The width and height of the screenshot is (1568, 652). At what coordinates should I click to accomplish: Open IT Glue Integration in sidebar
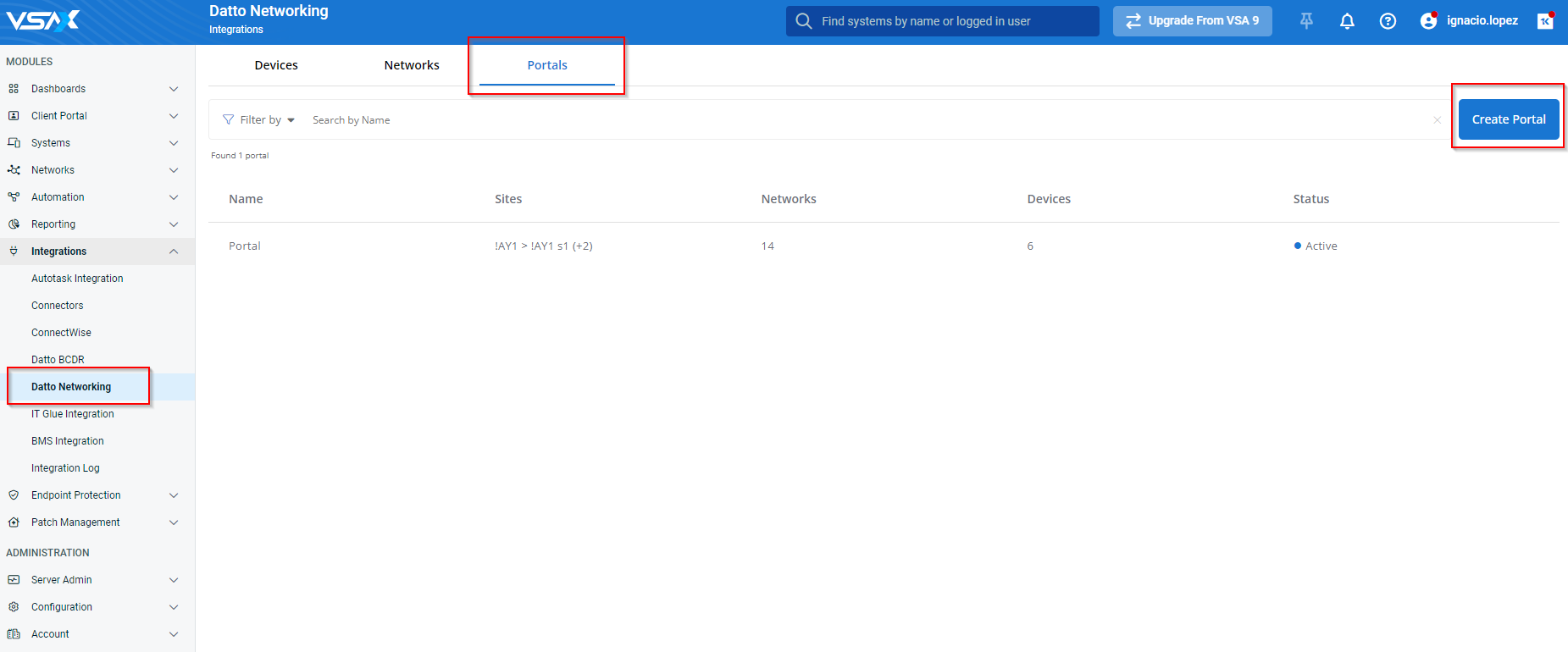[x=73, y=414]
